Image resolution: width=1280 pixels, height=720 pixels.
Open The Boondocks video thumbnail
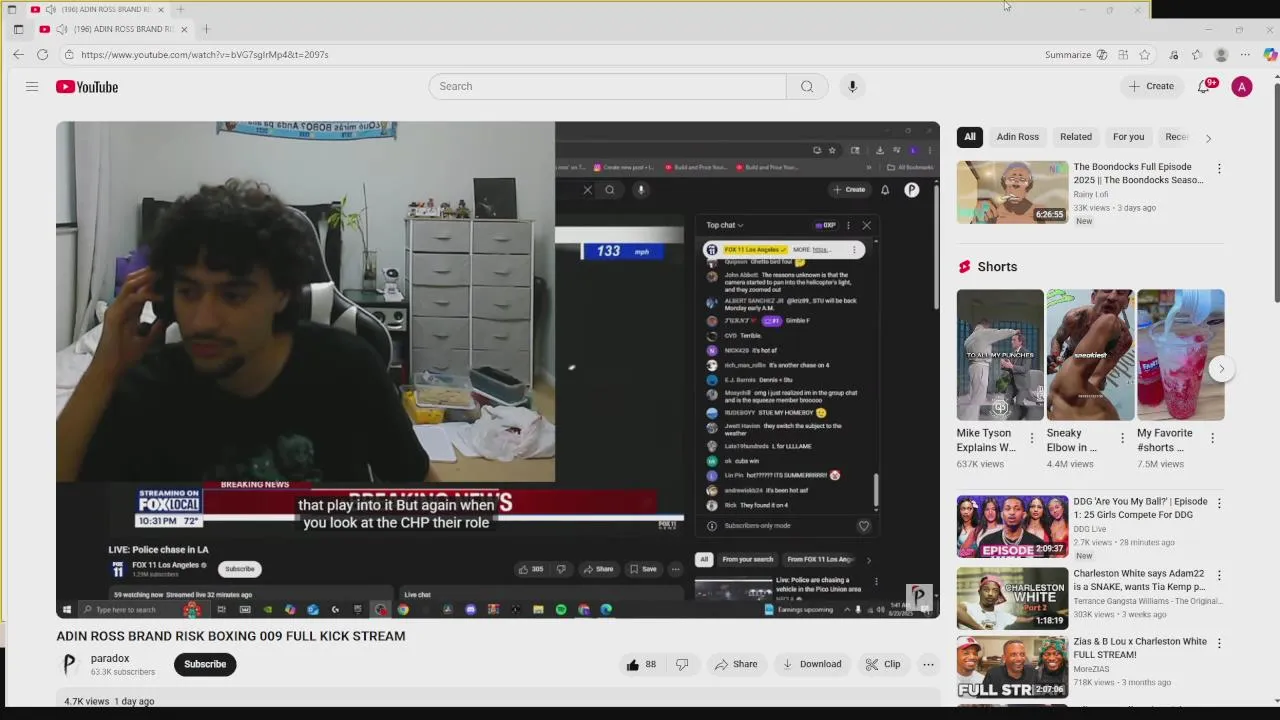(1012, 192)
